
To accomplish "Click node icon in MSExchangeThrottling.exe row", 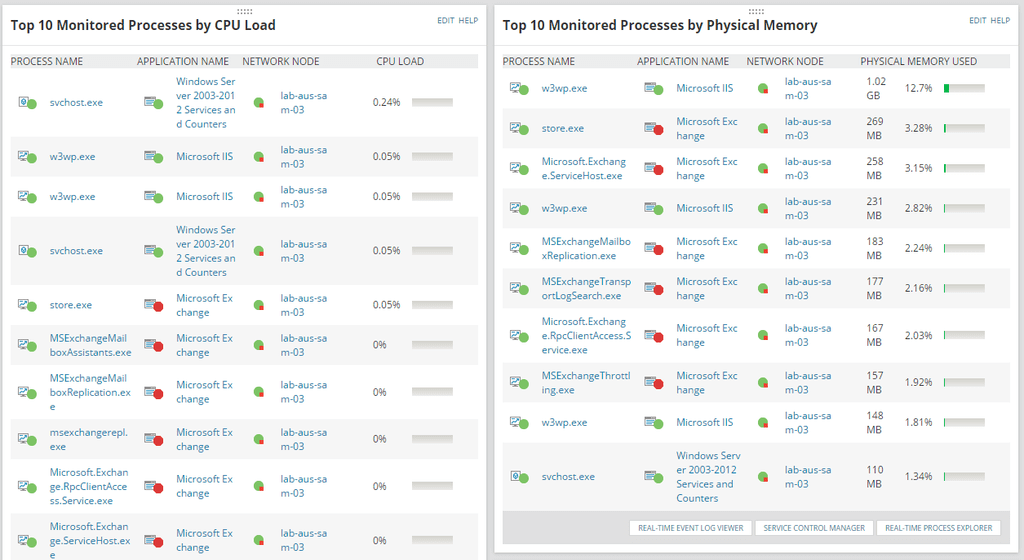I will click(x=763, y=383).
